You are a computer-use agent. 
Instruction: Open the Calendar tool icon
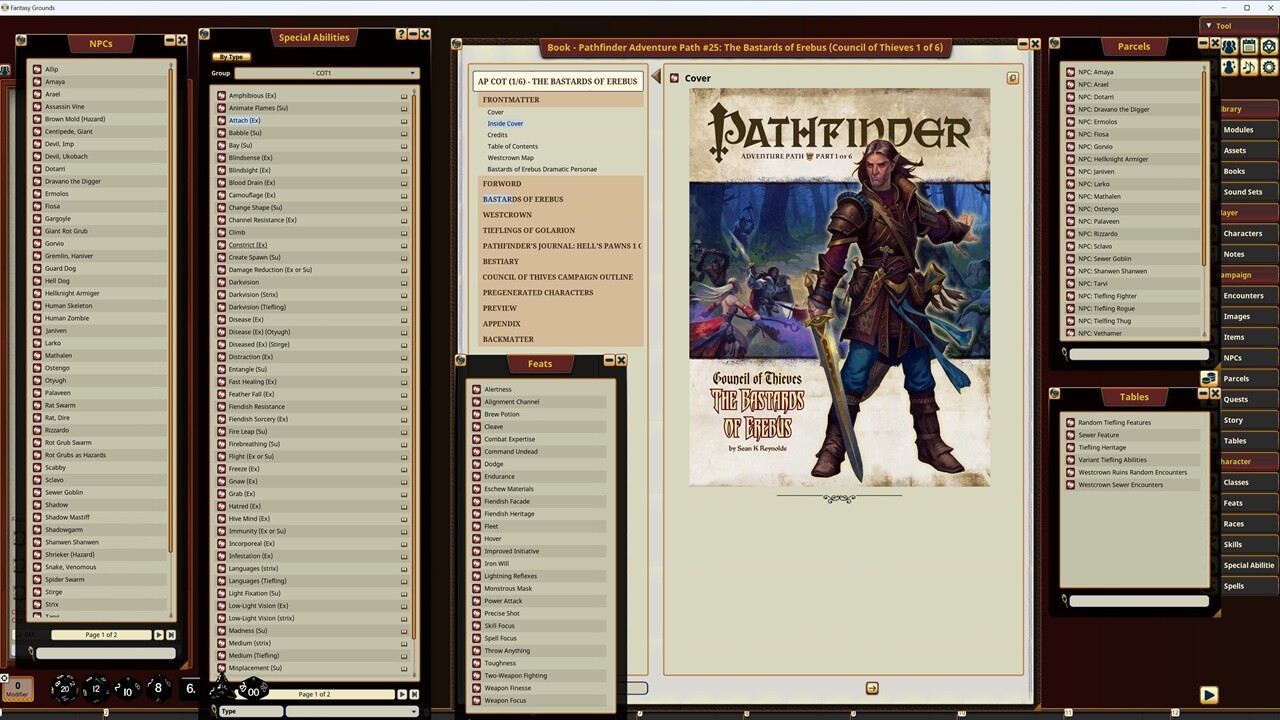click(1249, 47)
